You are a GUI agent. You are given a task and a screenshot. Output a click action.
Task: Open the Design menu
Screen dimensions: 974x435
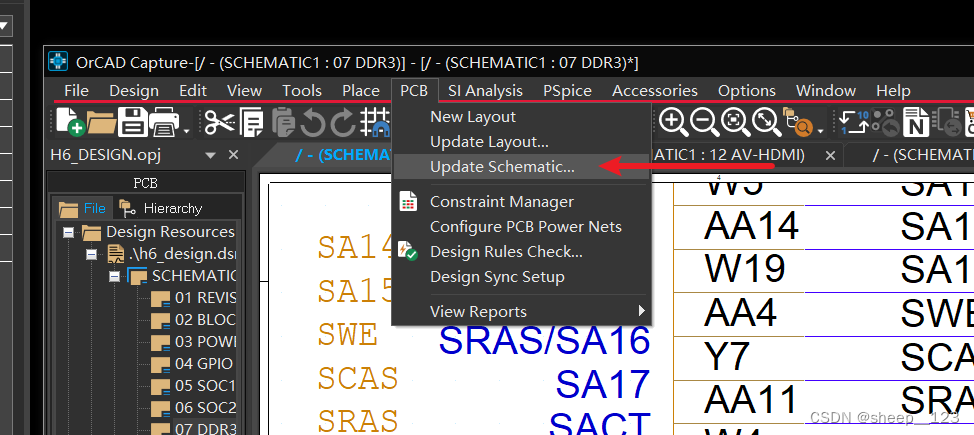click(134, 91)
